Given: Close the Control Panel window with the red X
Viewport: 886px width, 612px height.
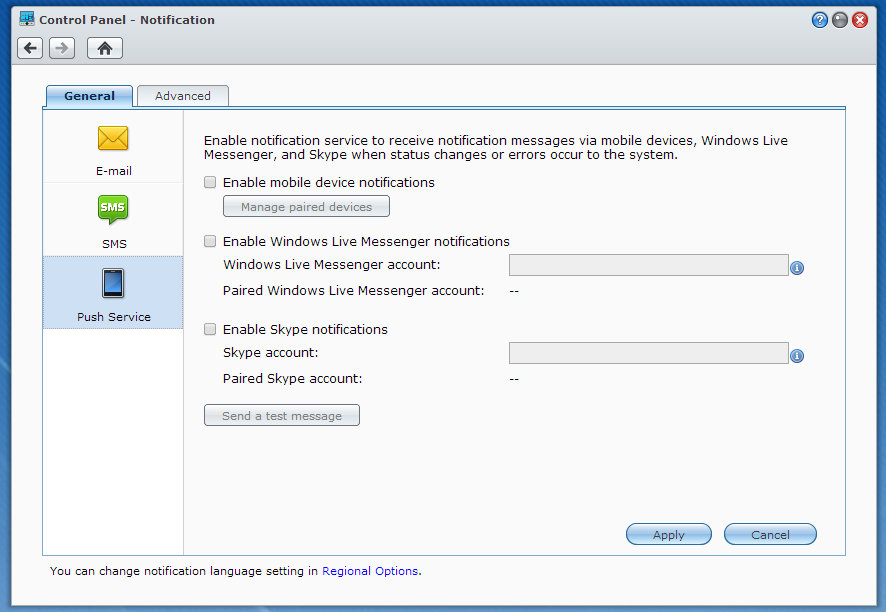Looking at the screenshot, I should 860,20.
